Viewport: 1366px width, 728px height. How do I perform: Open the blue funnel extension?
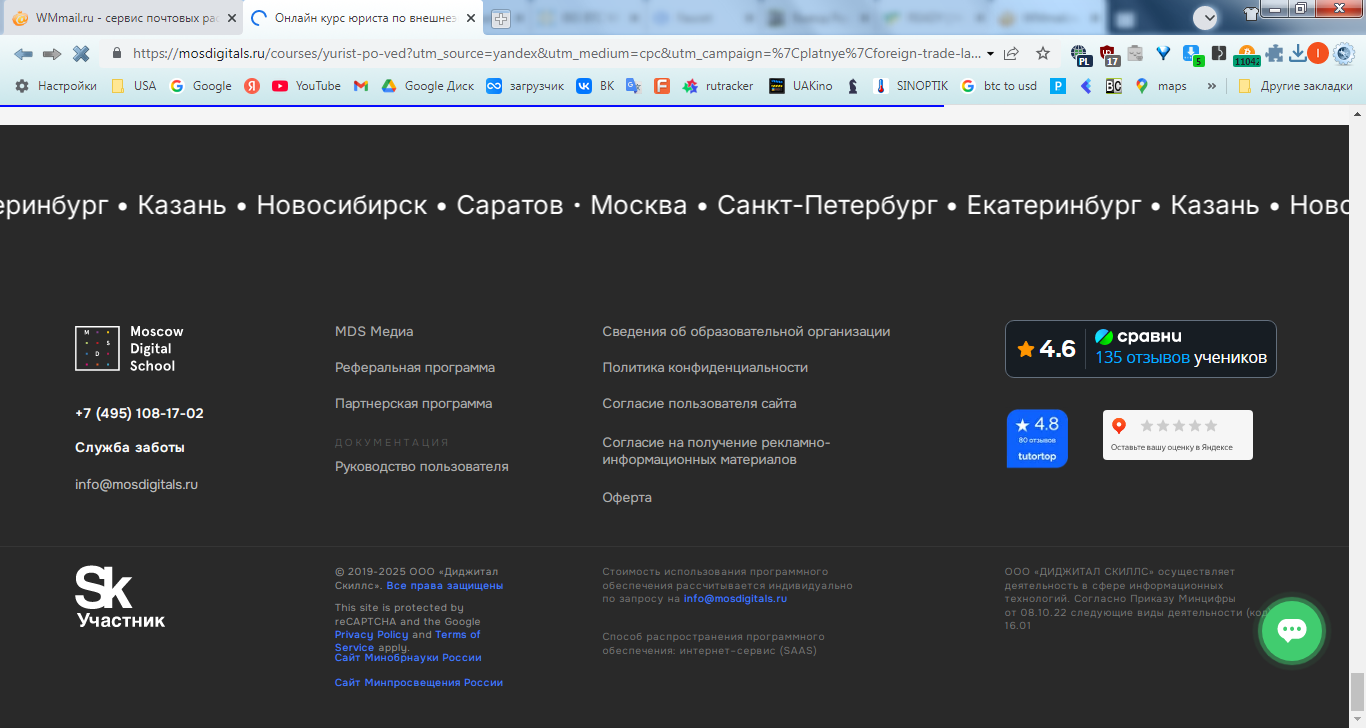(1163, 53)
